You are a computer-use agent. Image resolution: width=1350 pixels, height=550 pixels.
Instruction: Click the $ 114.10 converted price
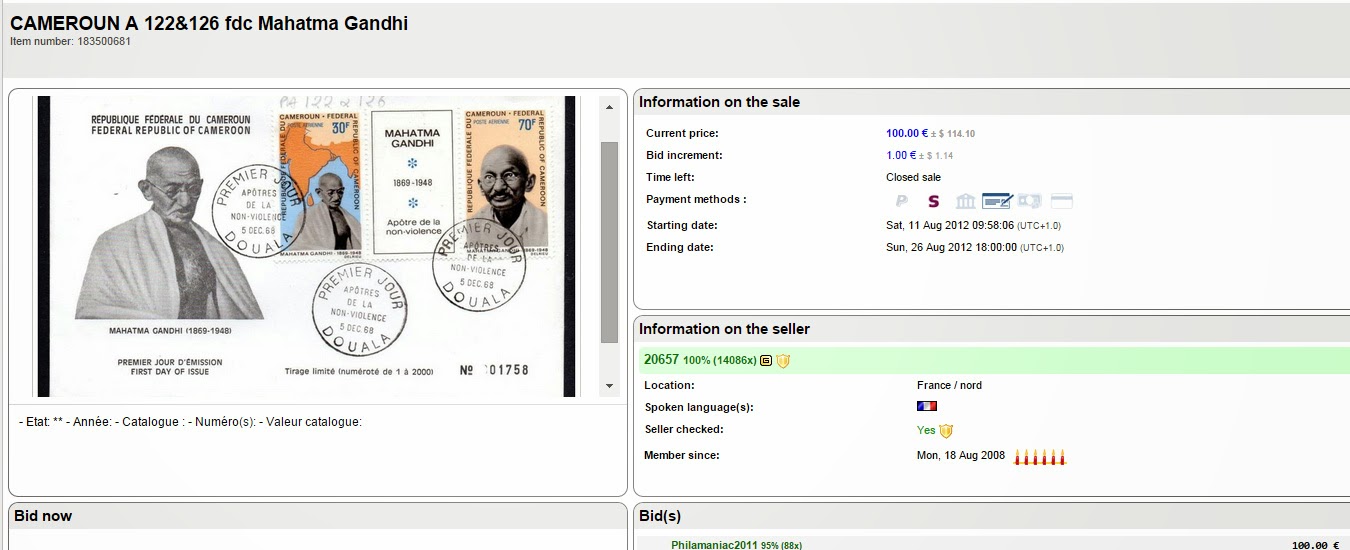click(956, 133)
